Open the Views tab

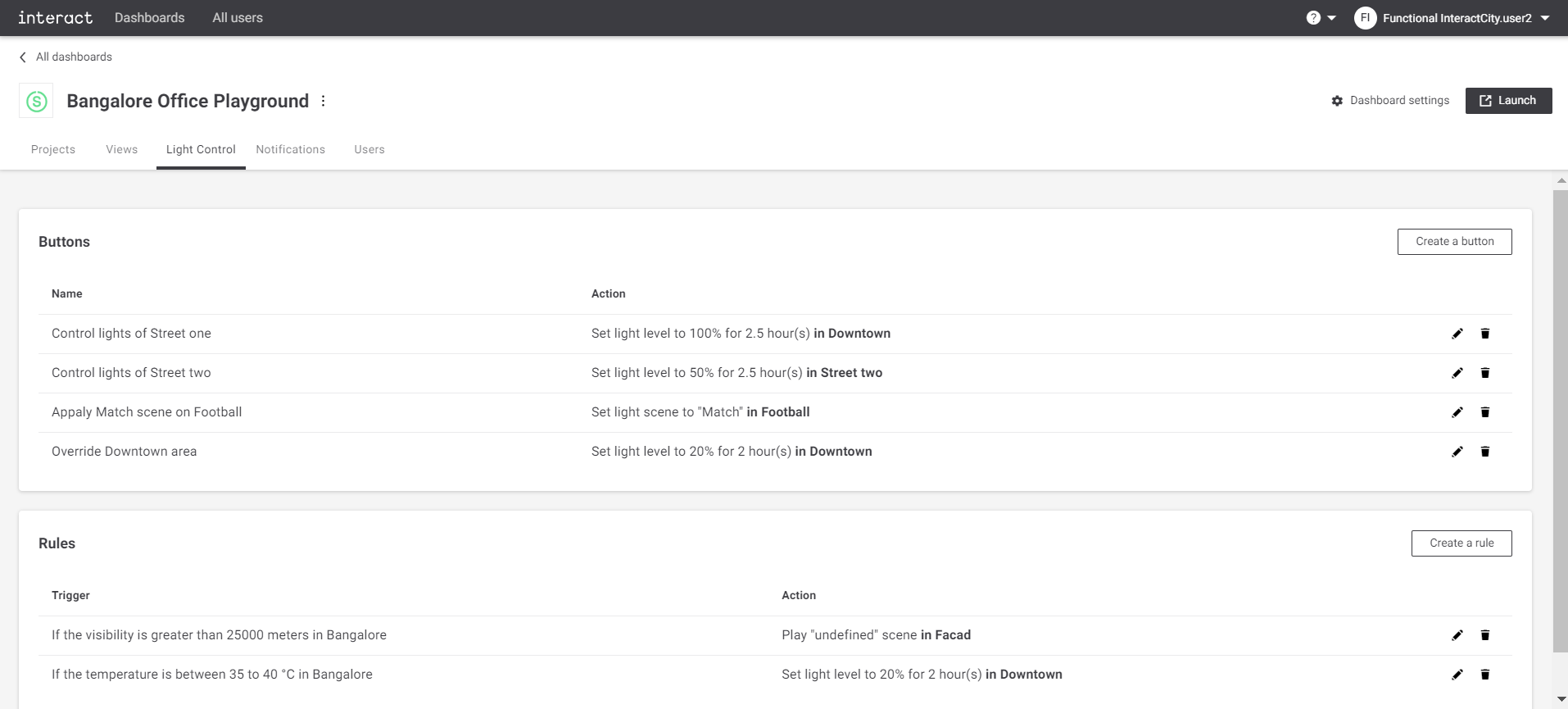pos(121,149)
